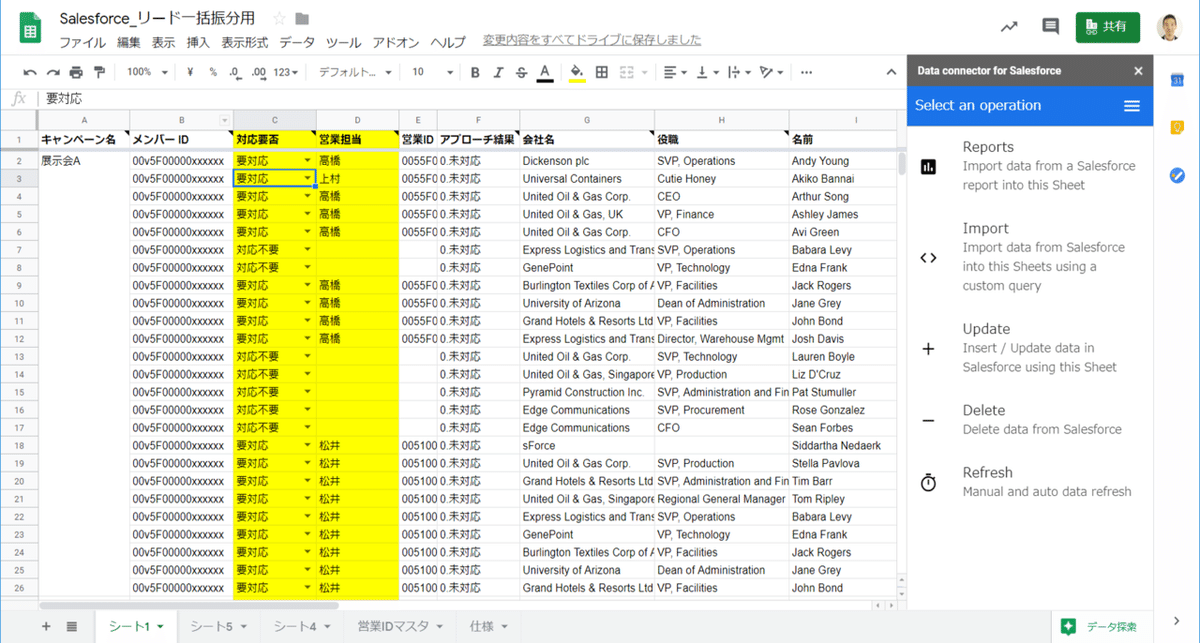Open Google Calendar from the side panel

pyautogui.click(x=1177, y=80)
